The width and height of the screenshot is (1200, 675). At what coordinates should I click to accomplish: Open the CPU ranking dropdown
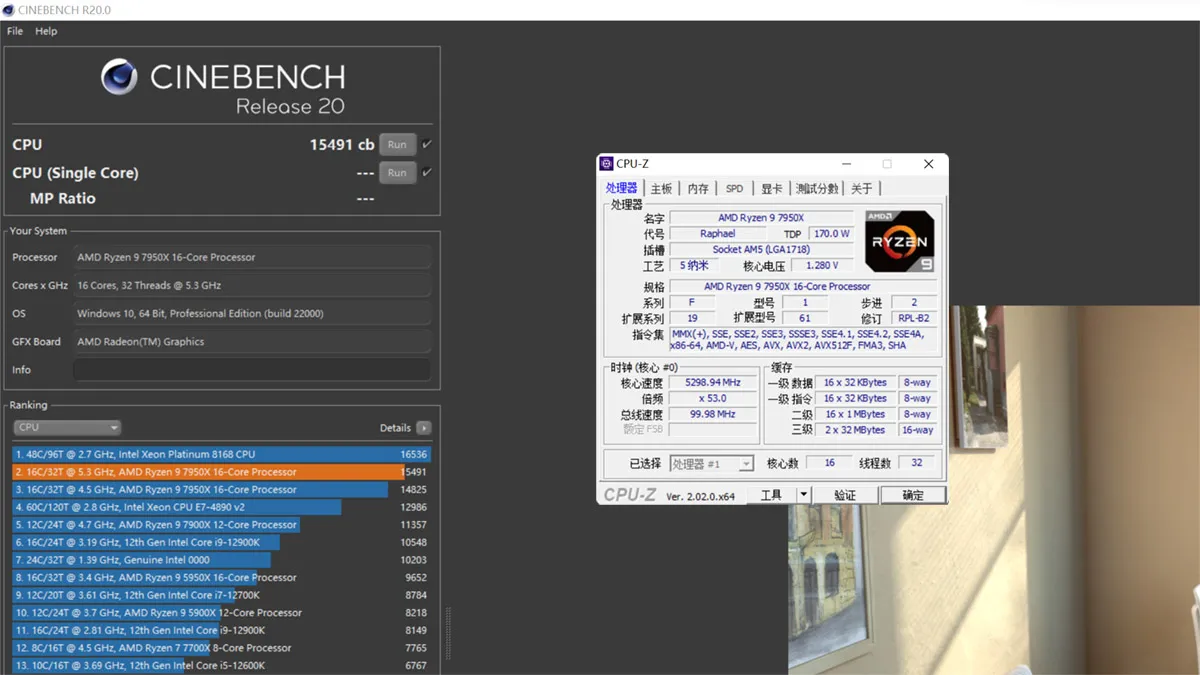click(67, 428)
